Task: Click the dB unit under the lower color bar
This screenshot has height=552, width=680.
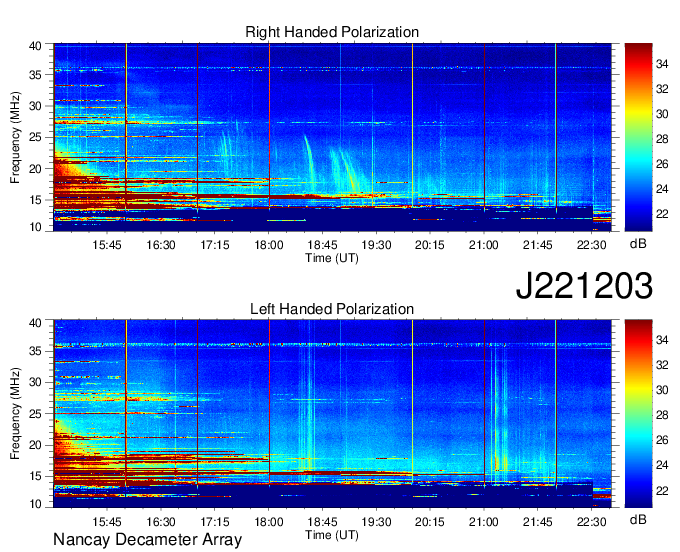Action: pyautogui.click(x=638, y=519)
